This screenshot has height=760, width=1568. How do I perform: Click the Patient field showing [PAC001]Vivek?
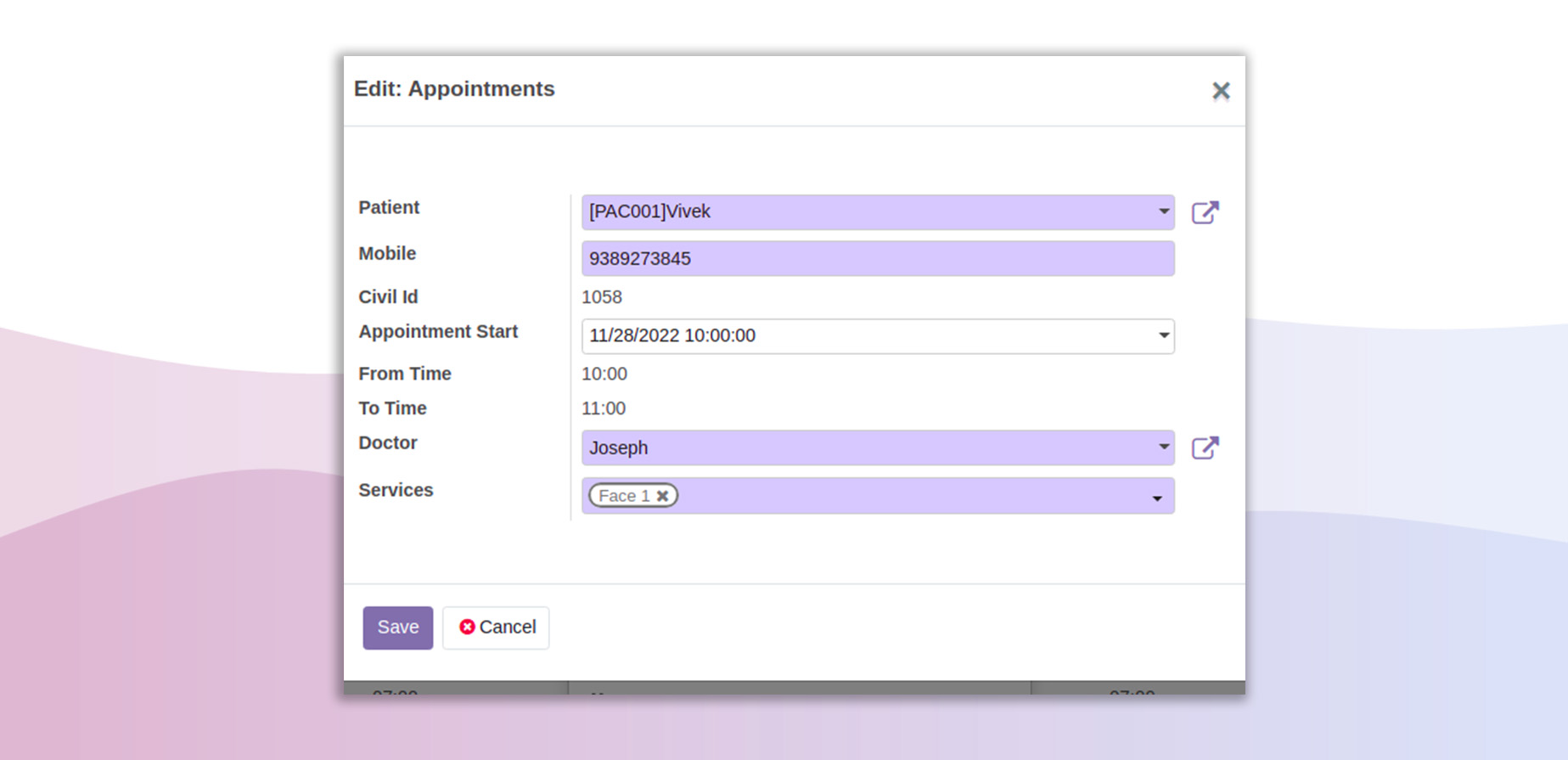pos(878,212)
